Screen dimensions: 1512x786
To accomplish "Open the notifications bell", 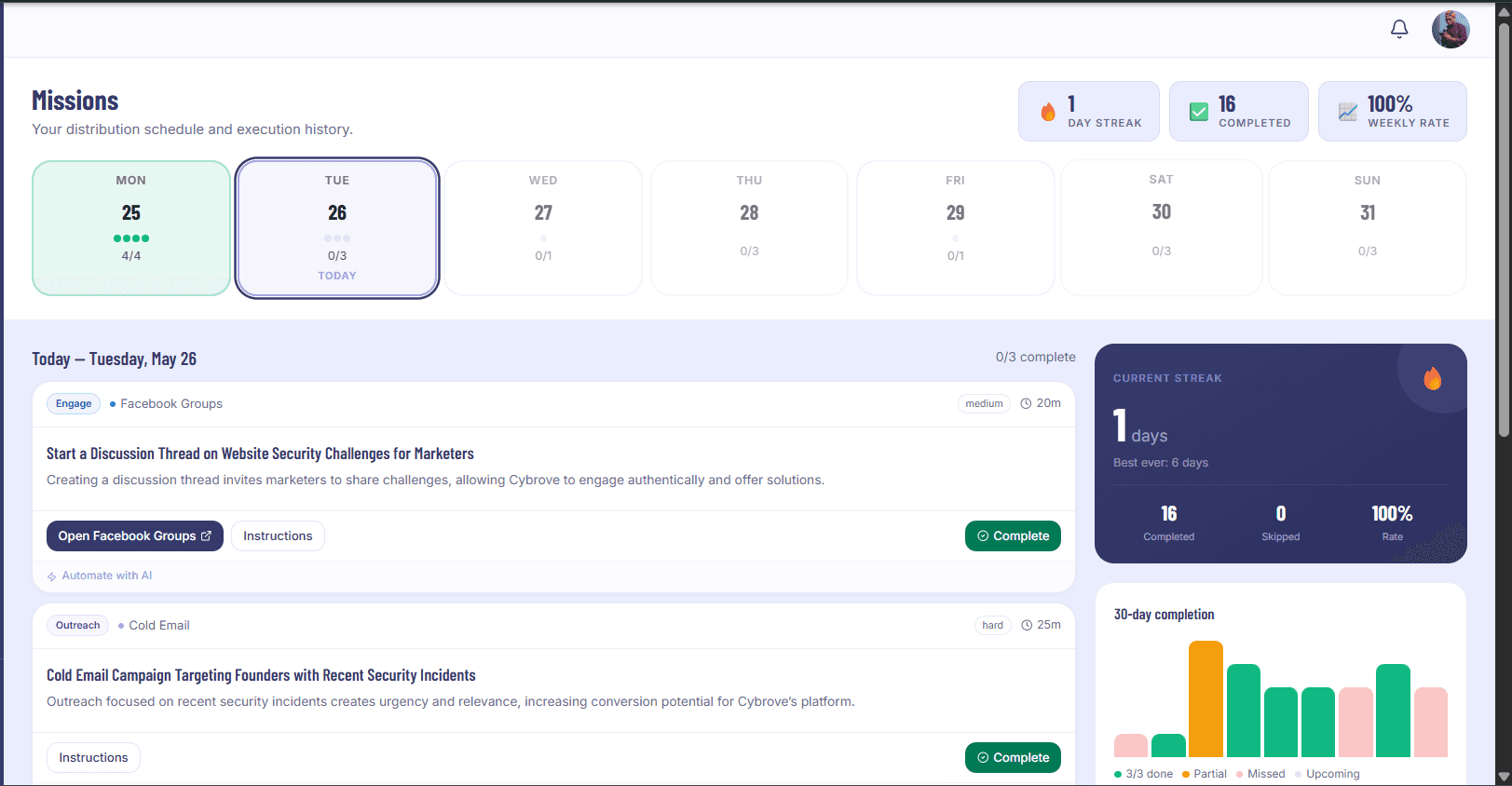I will 1399,29.
